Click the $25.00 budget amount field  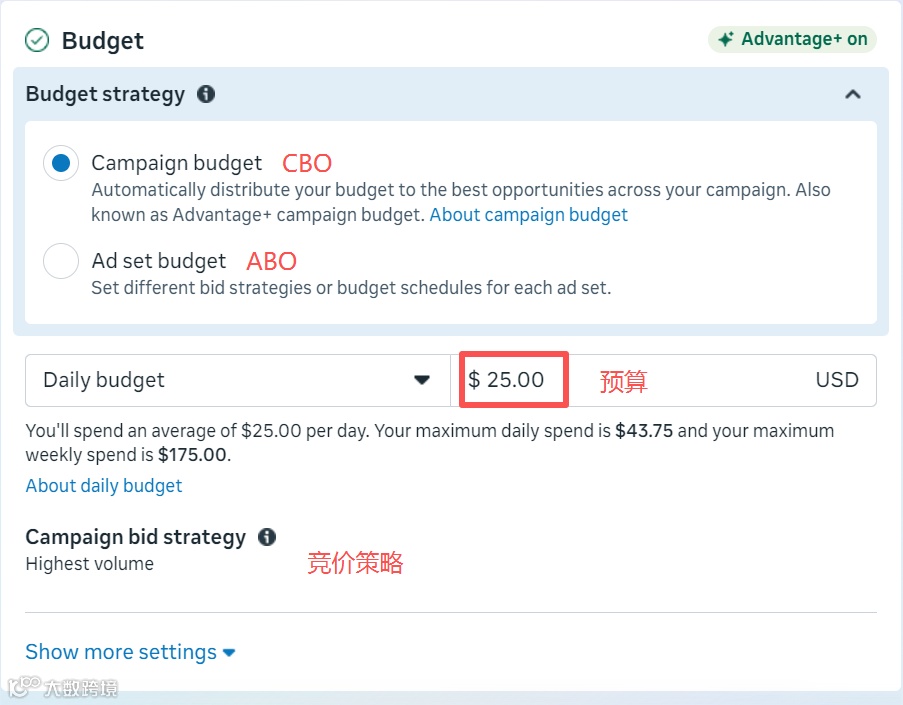tap(514, 380)
